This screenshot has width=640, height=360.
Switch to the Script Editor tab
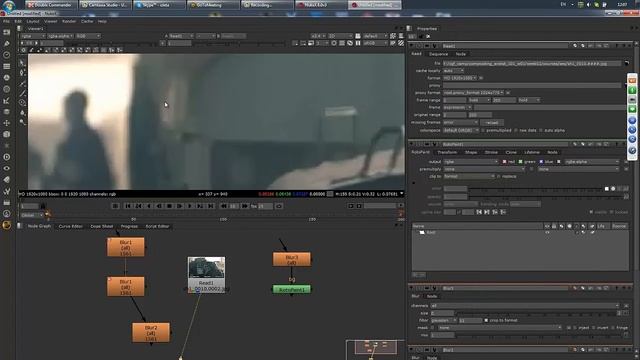click(x=157, y=226)
